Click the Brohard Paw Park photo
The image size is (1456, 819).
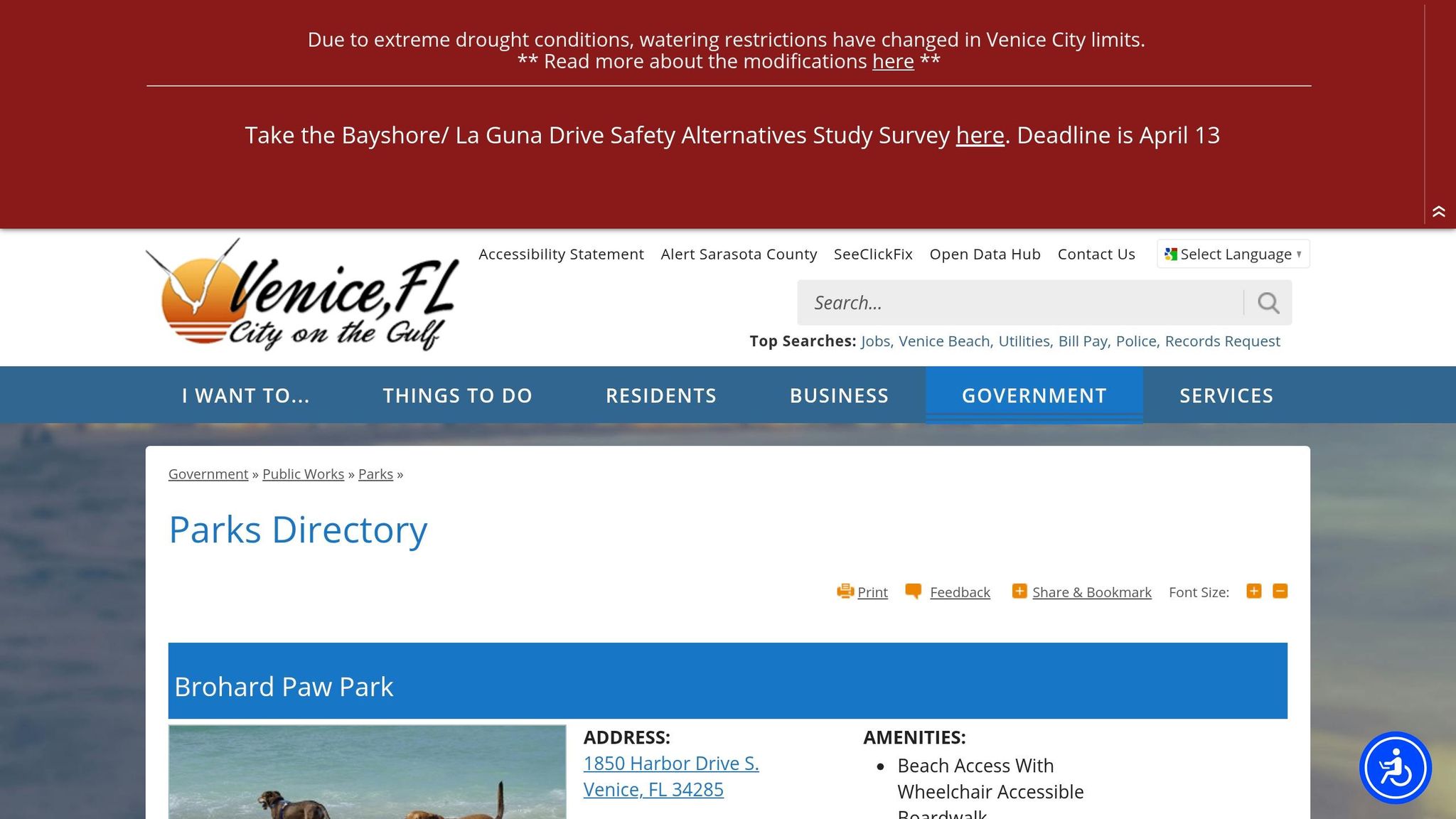tap(367, 772)
